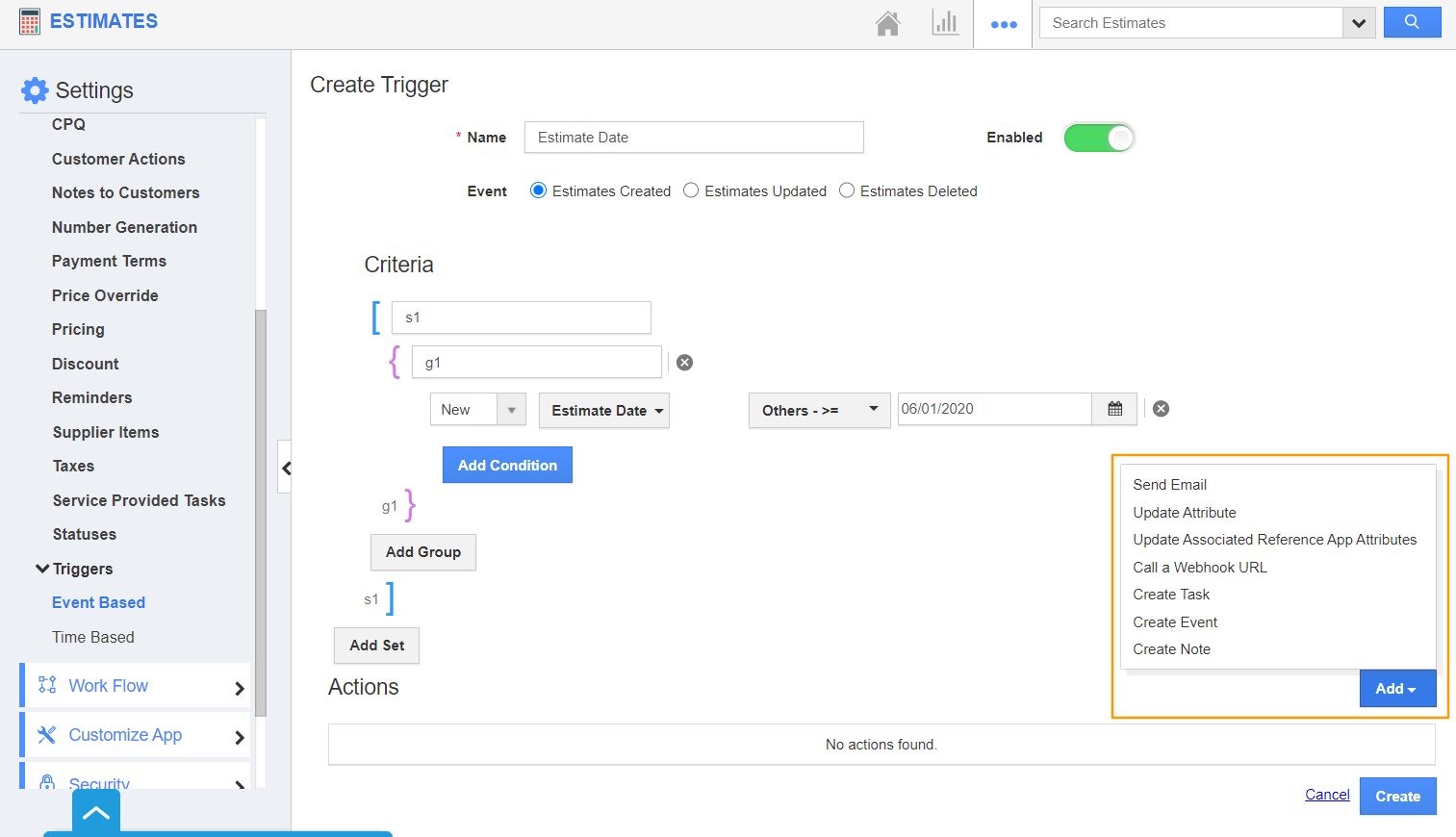Remove group g1 with its X icon
The image size is (1456, 837).
click(x=684, y=363)
